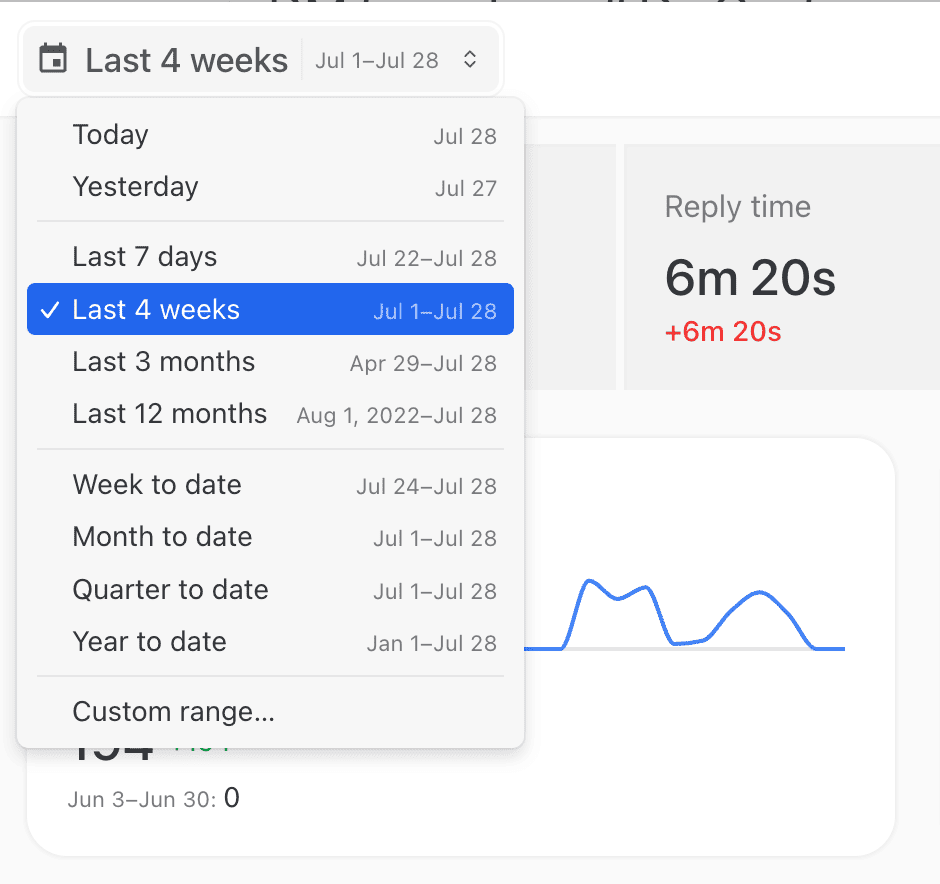
Task: Pick the highlighted Last 4 weeks option
Action: [x=270, y=309]
